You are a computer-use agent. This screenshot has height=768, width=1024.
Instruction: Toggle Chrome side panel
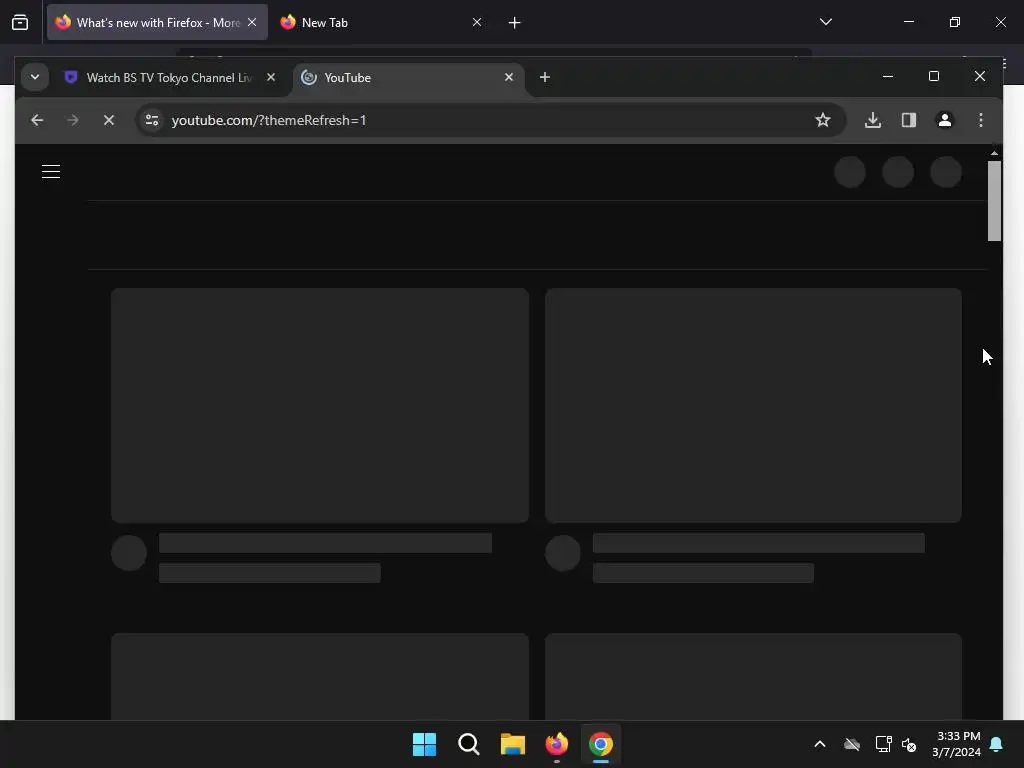pos(909,120)
